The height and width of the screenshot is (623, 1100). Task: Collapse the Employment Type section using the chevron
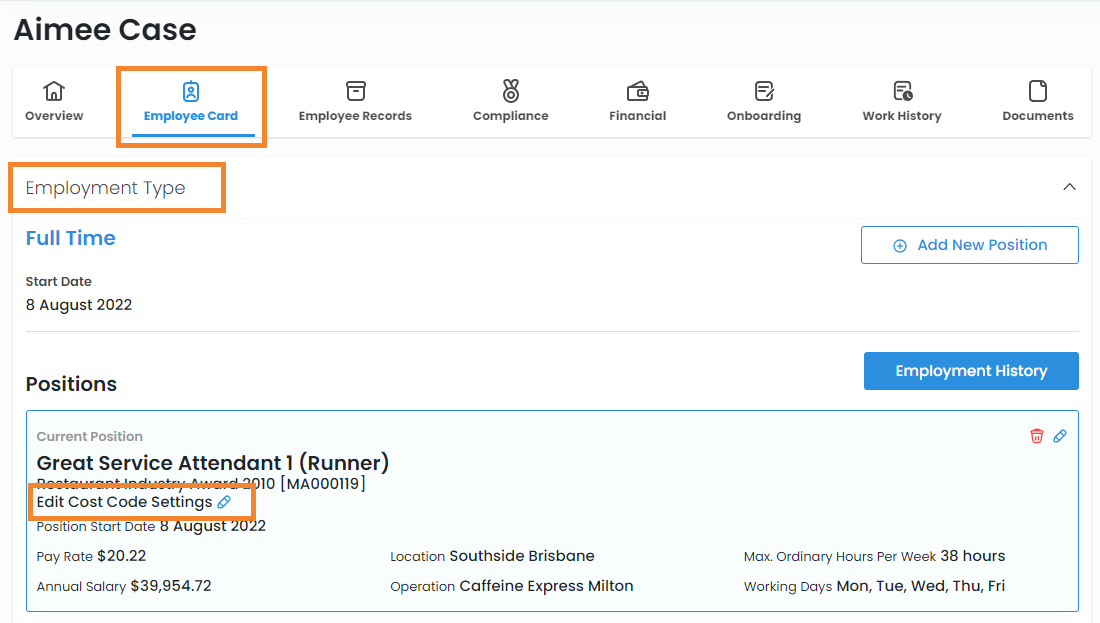click(1069, 187)
